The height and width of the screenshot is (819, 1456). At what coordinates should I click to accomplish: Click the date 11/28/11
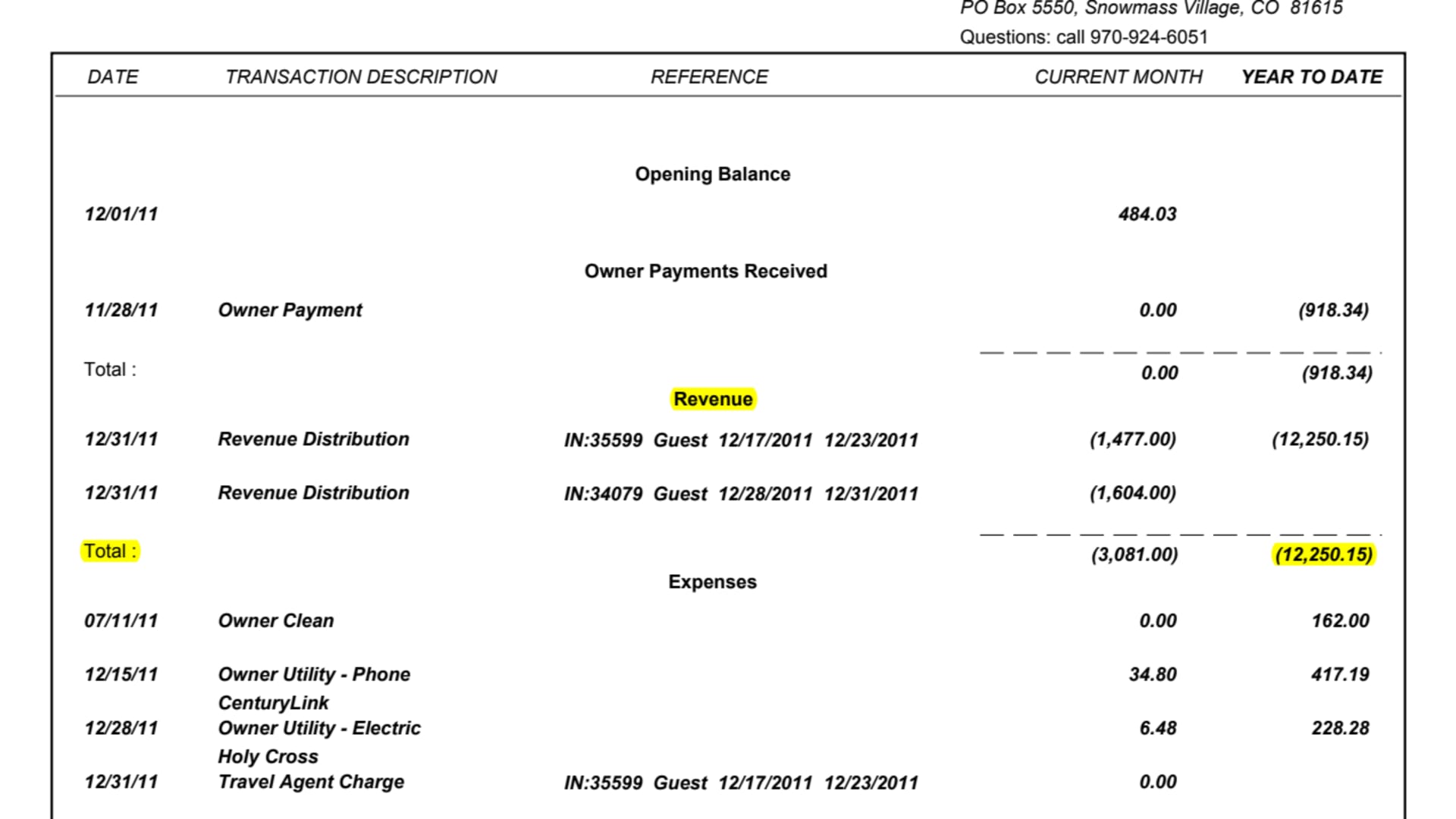[121, 310]
